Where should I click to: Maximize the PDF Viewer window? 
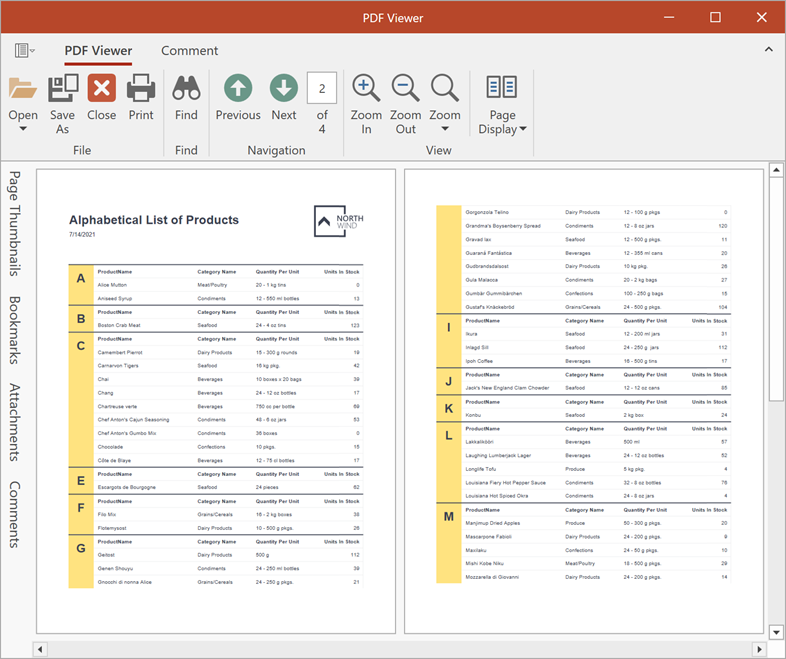pos(715,18)
